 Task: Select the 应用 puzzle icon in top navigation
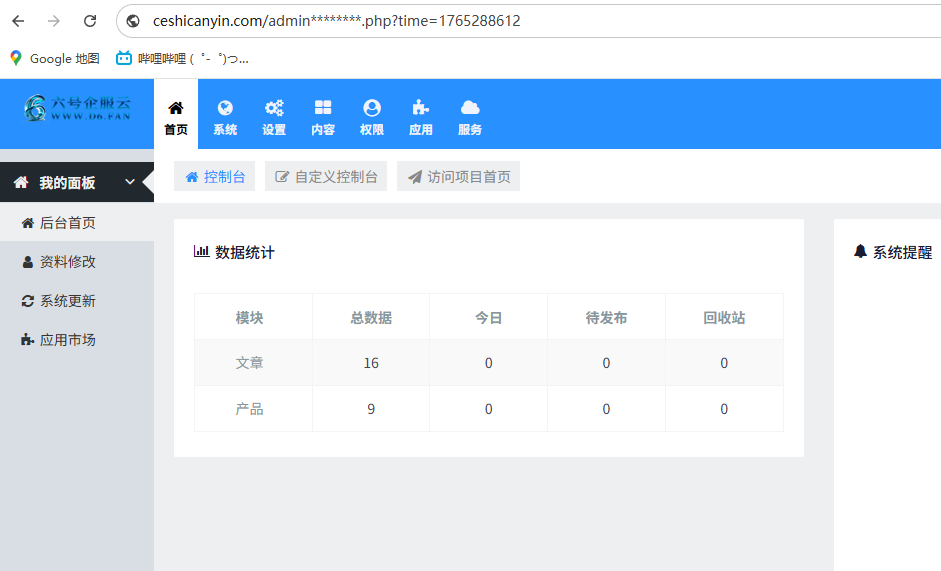(x=421, y=108)
